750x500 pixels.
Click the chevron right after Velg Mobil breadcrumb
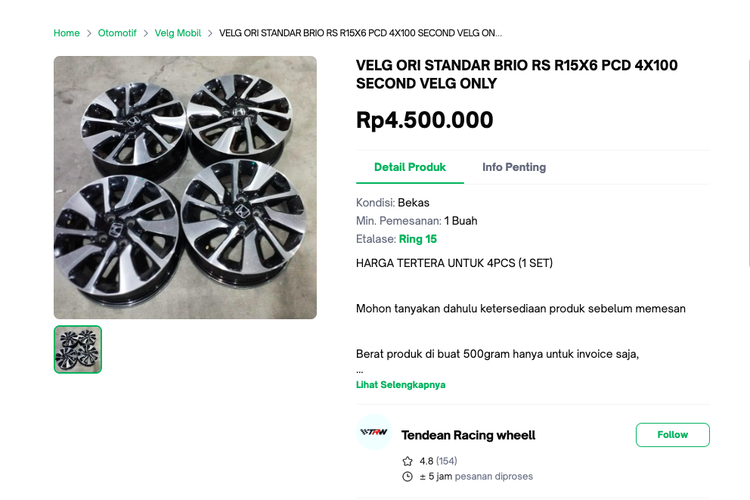coord(210,33)
